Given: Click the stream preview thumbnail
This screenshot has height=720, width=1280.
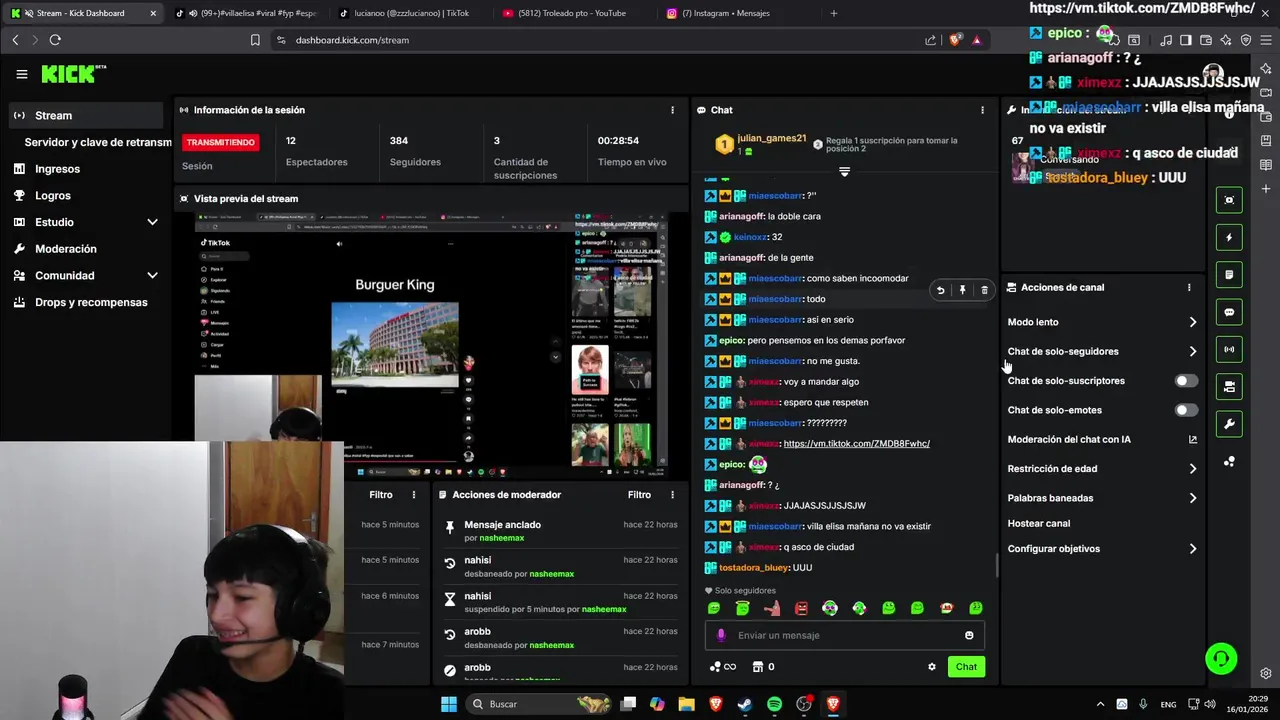Looking at the screenshot, I should (432, 345).
